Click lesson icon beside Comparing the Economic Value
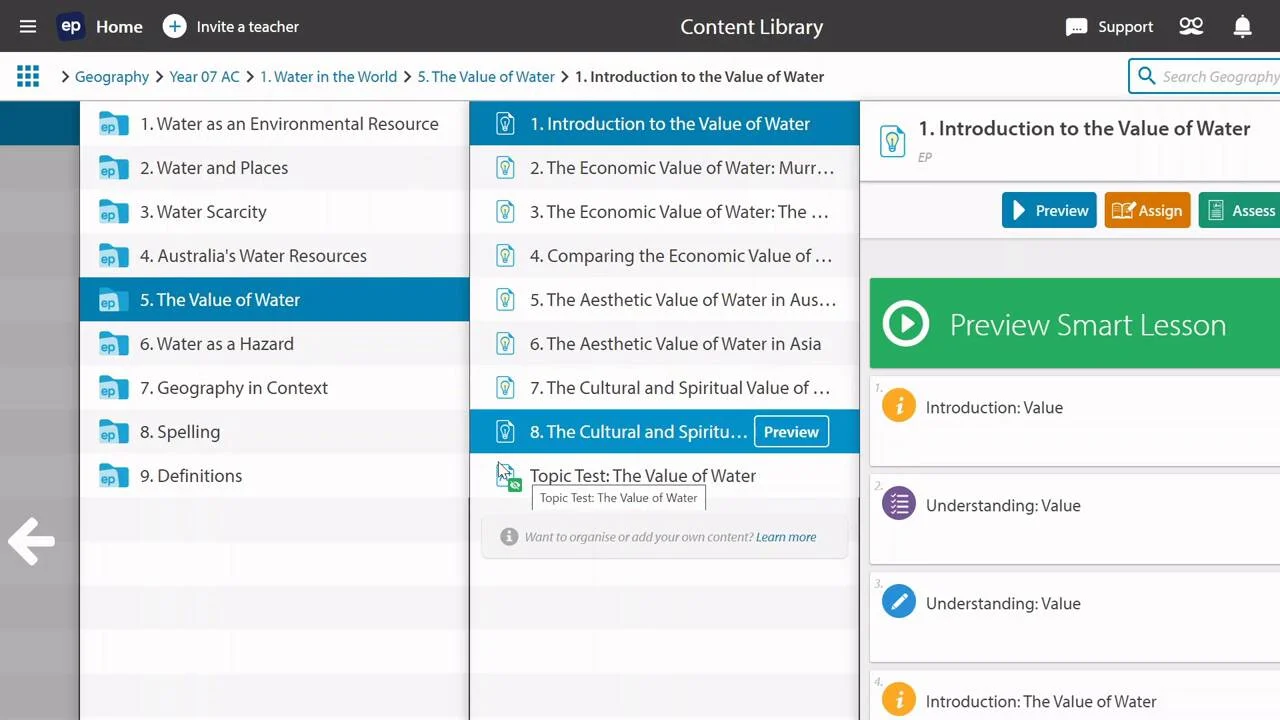Screen dimensions: 1280x720 pyautogui.click(x=506, y=256)
